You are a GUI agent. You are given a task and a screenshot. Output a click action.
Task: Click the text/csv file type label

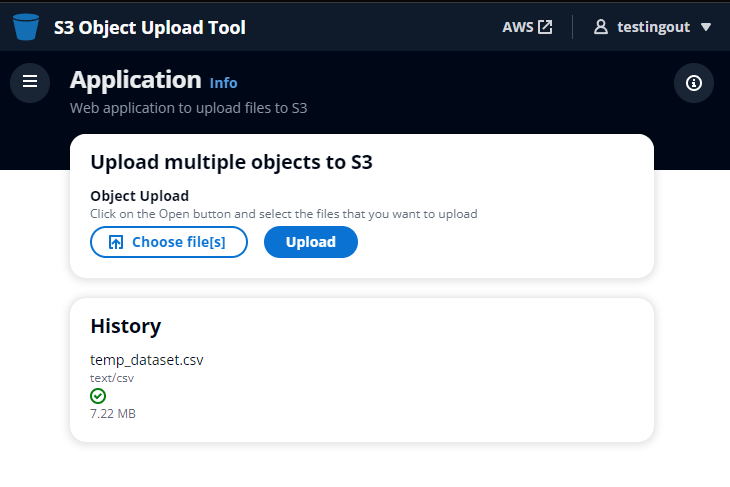tap(112, 379)
